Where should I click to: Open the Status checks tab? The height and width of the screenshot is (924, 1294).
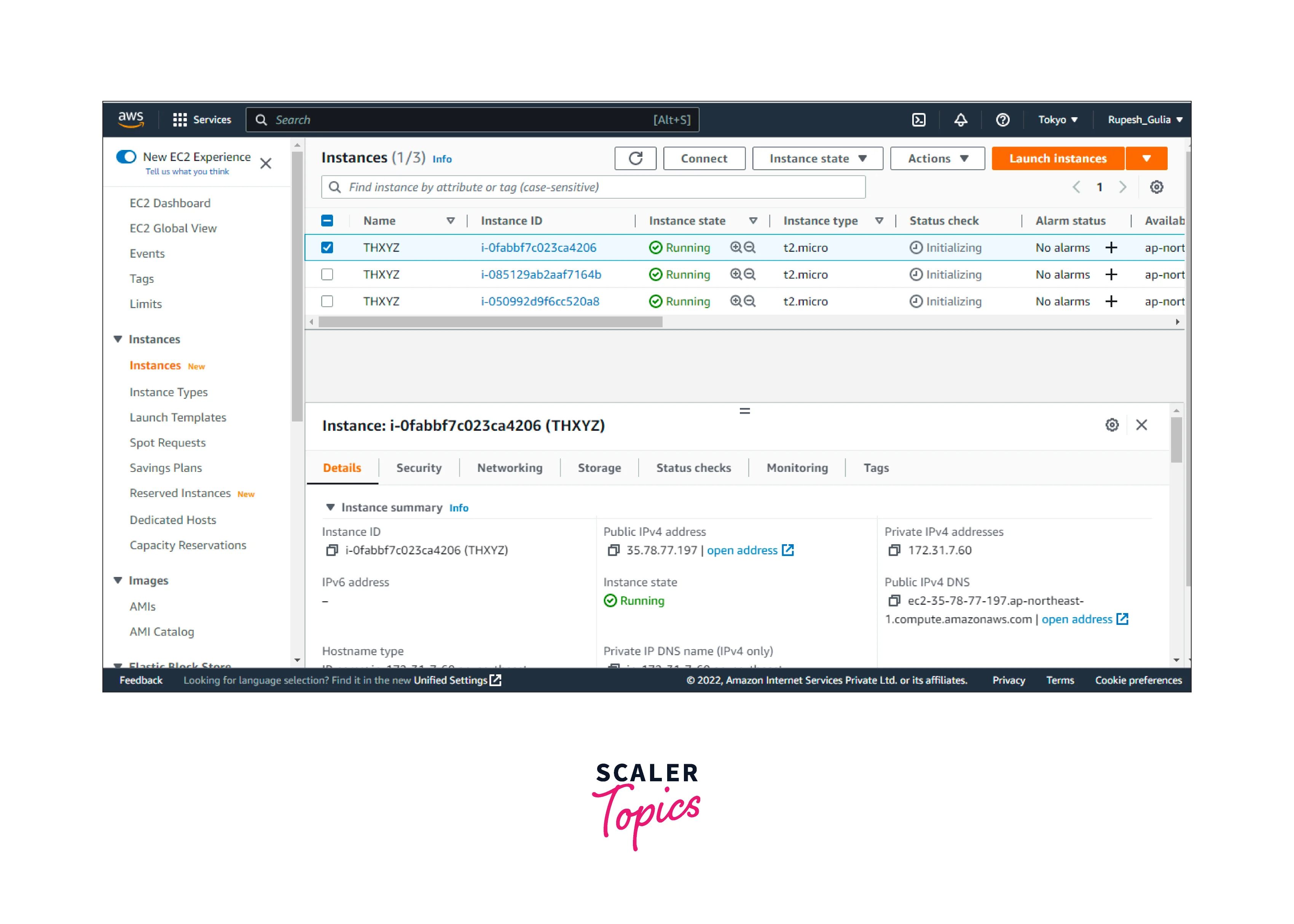693,468
